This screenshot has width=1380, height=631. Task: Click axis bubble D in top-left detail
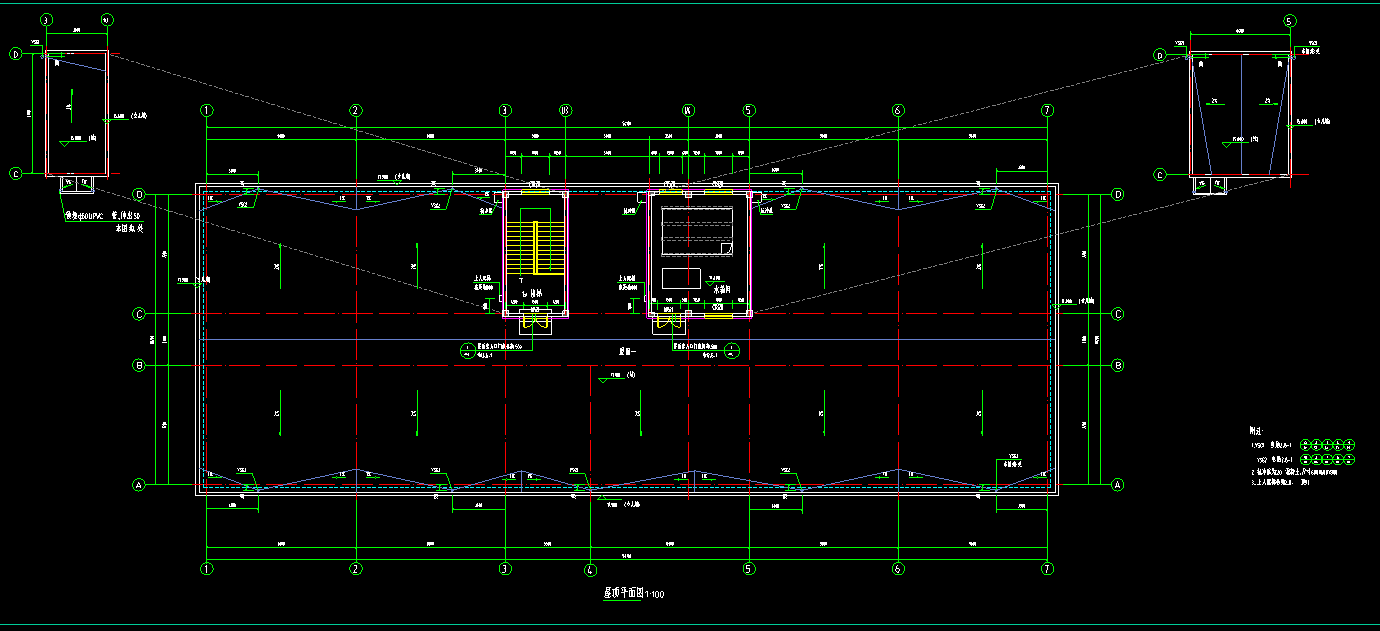[x=15, y=54]
